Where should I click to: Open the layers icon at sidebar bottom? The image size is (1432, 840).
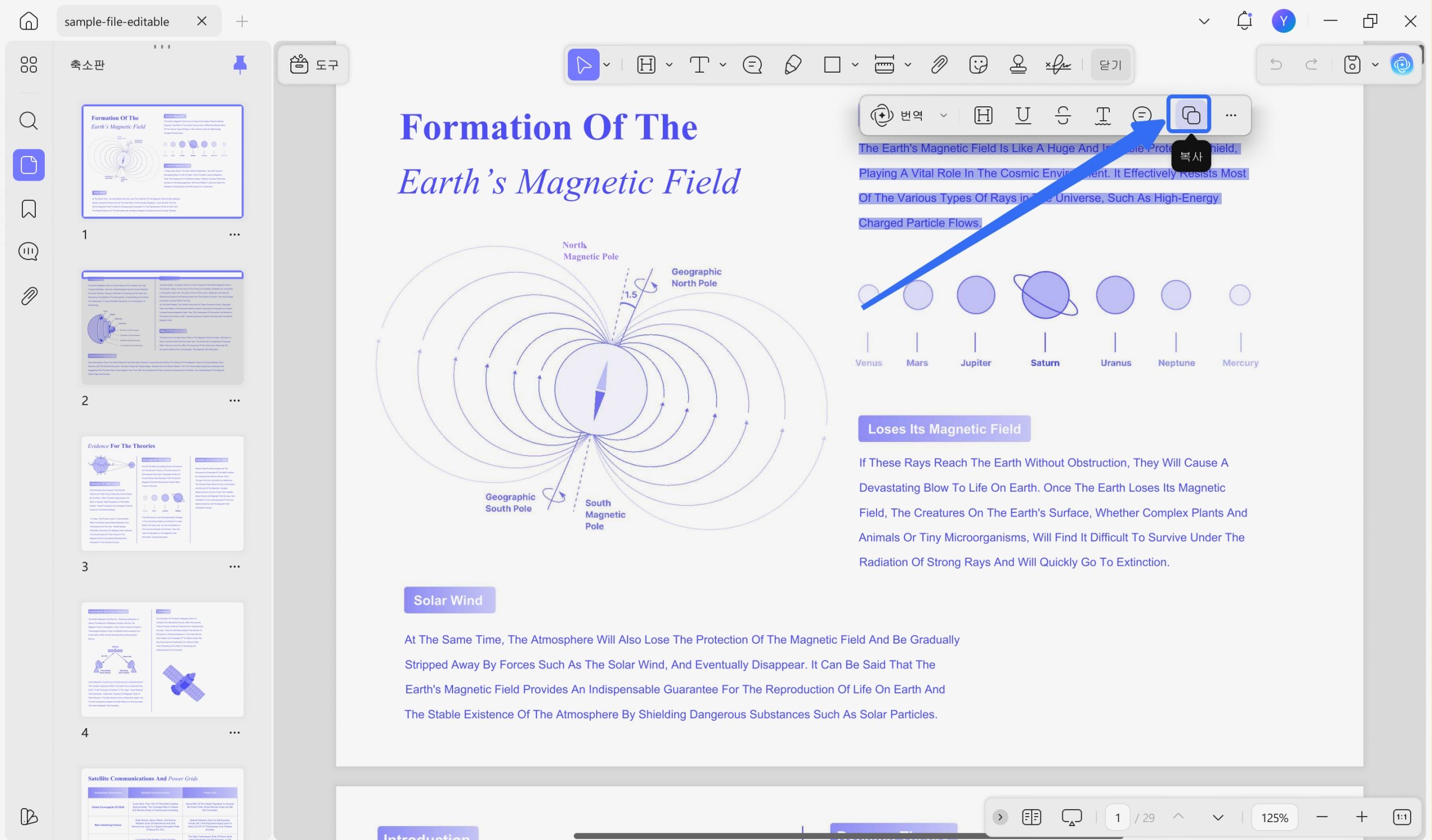point(29,816)
